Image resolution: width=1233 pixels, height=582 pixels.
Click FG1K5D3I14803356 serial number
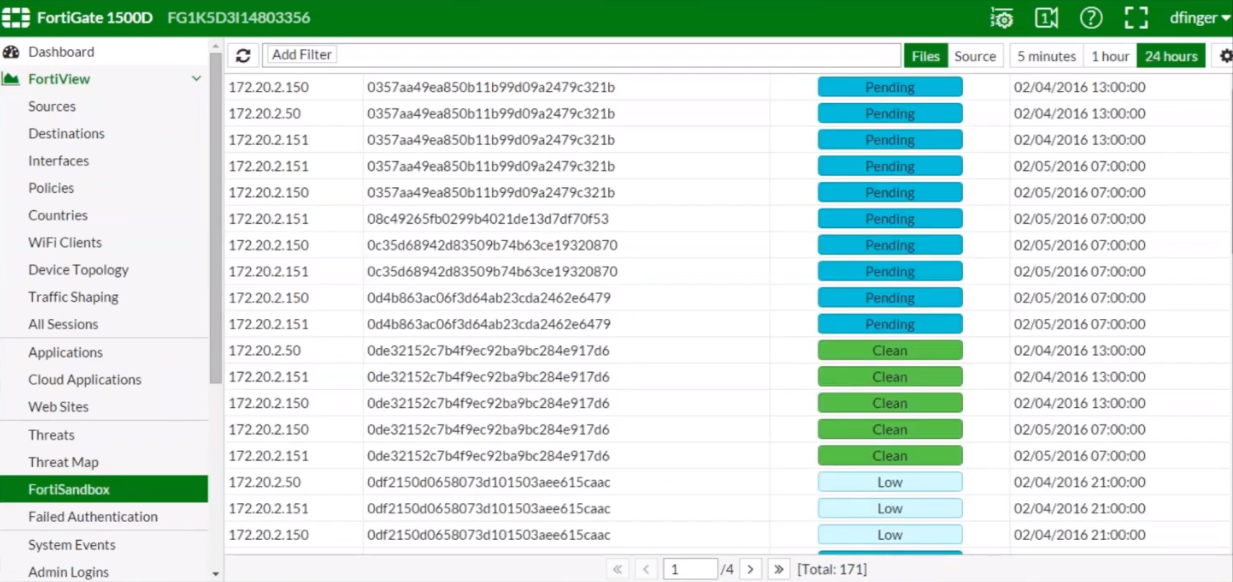point(239,18)
